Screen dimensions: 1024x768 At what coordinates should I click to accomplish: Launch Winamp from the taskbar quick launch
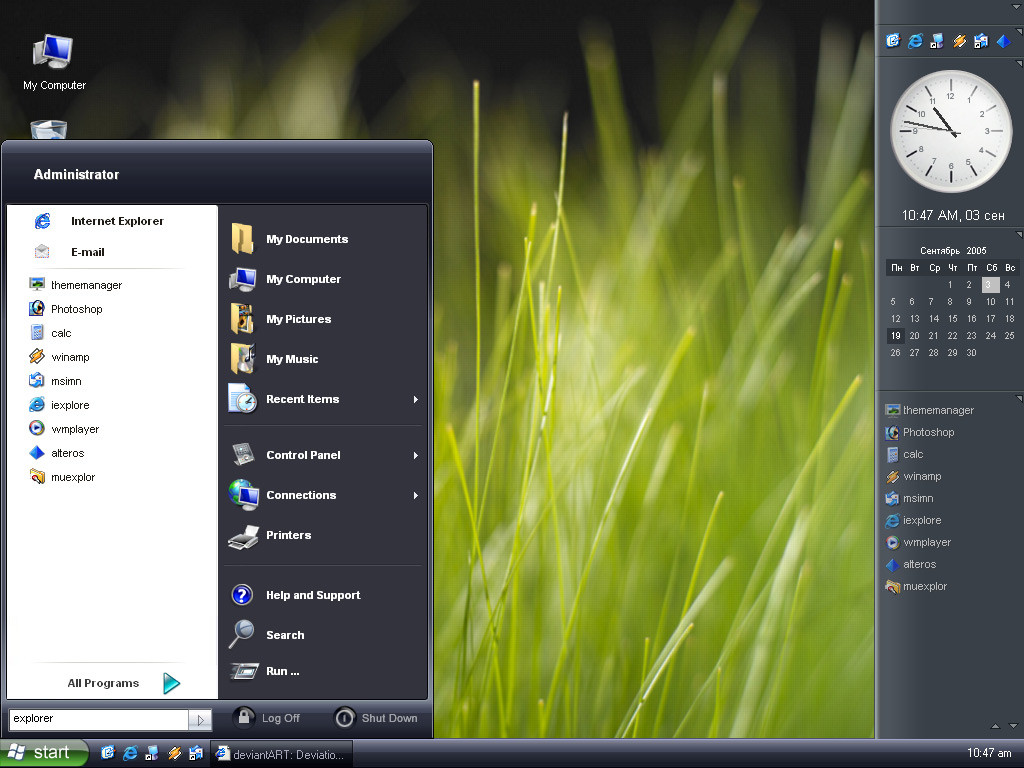coord(174,753)
